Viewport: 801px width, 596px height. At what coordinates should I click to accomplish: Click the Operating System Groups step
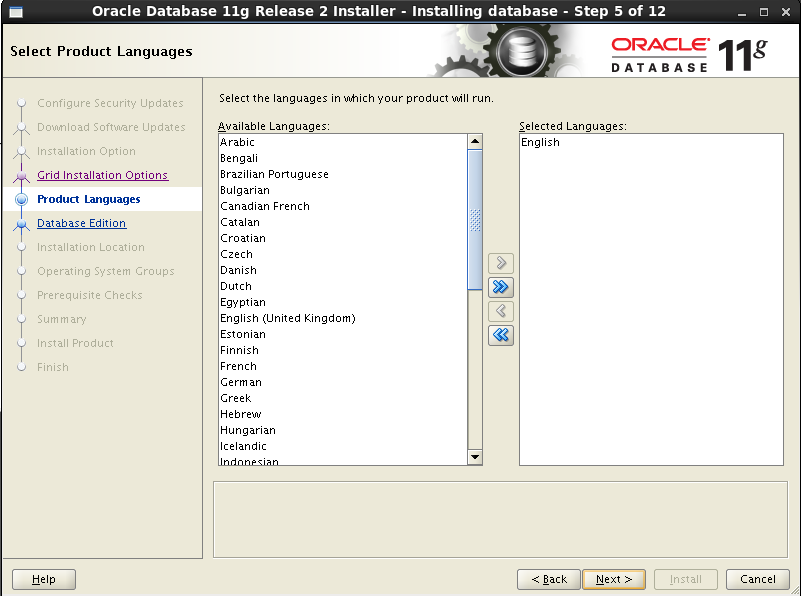click(x=106, y=271)
